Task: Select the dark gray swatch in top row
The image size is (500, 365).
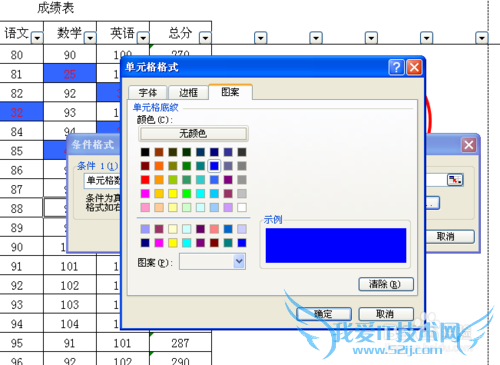Action: click(242, 152)
